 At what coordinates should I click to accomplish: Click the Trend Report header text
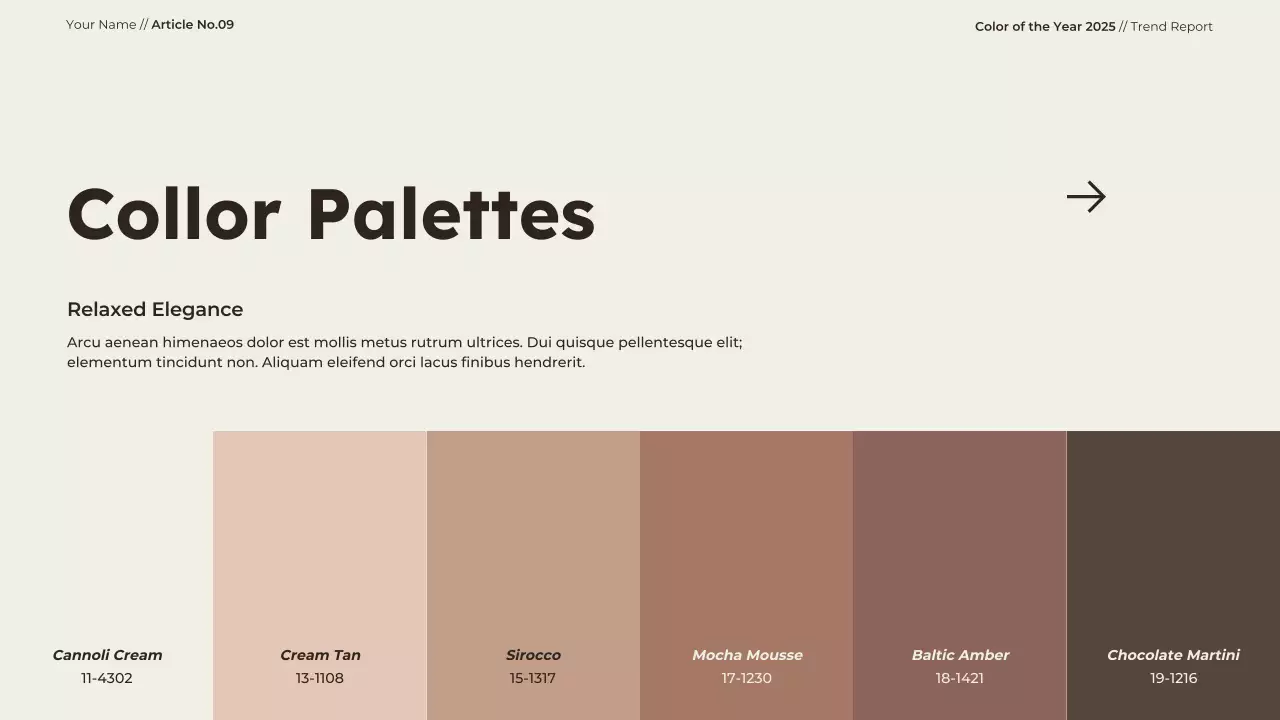(1171, 27)
